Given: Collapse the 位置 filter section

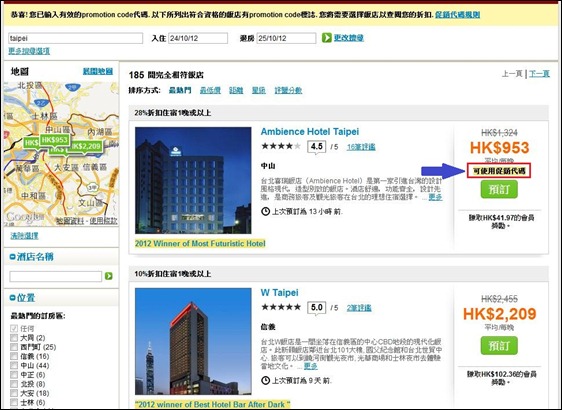Looking at the screenshot, I should point(13,297).
